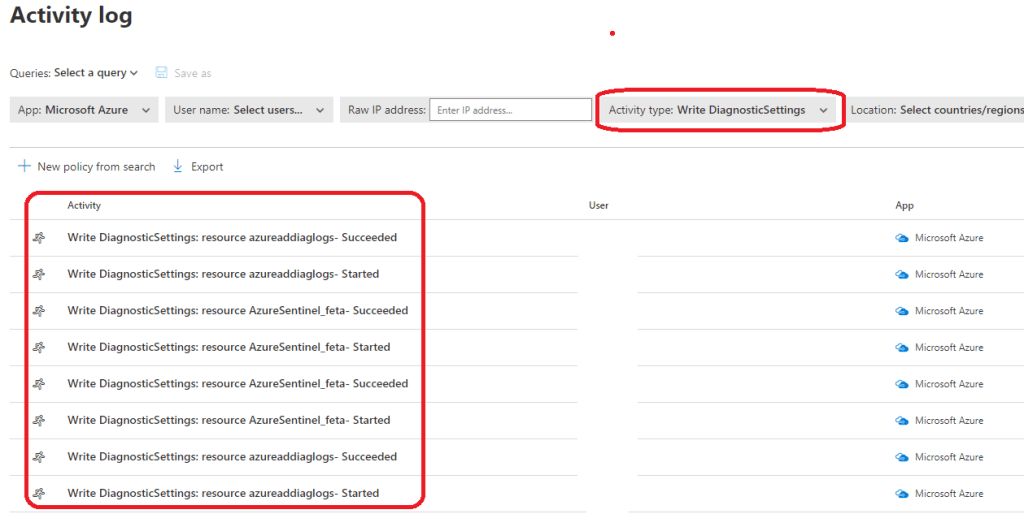Click the activity icon on the first azureaddiaglogs Succeeded row

(39, 238)
